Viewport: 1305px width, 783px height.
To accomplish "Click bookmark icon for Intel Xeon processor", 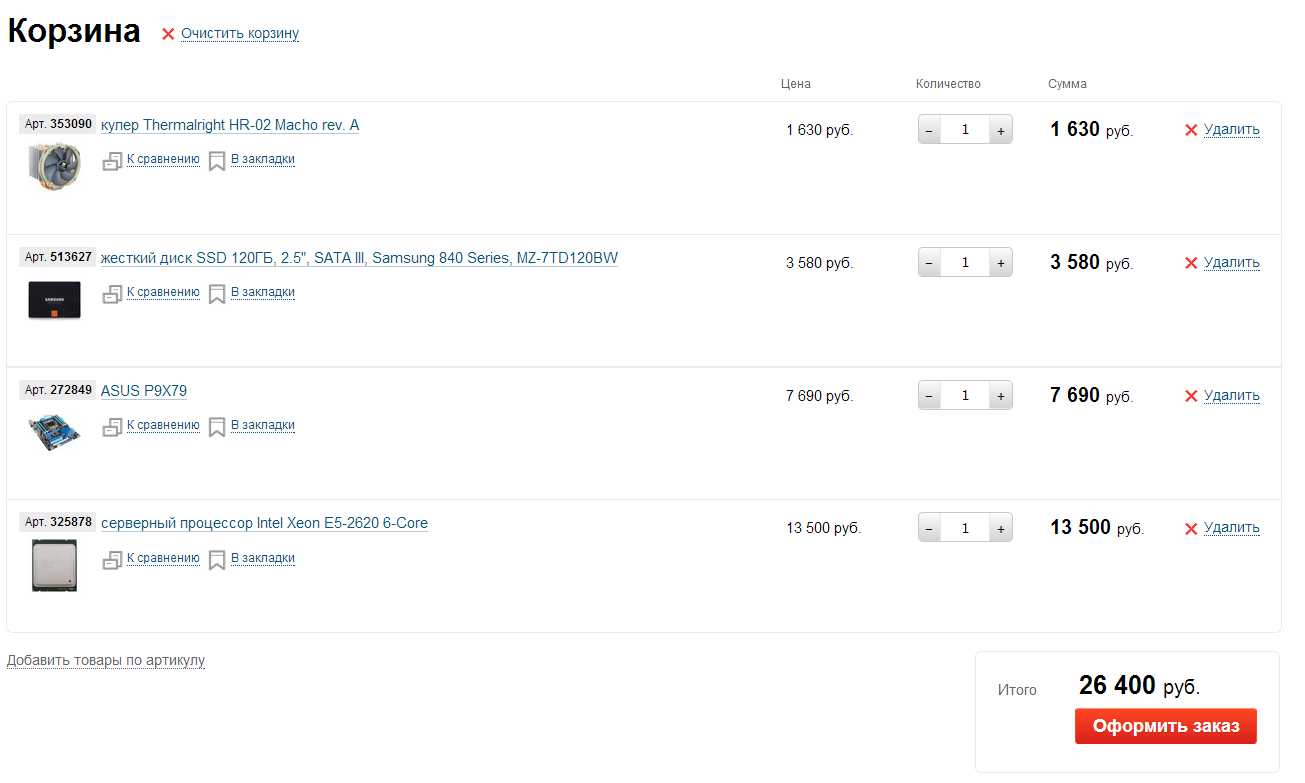I will click(217, 559).
